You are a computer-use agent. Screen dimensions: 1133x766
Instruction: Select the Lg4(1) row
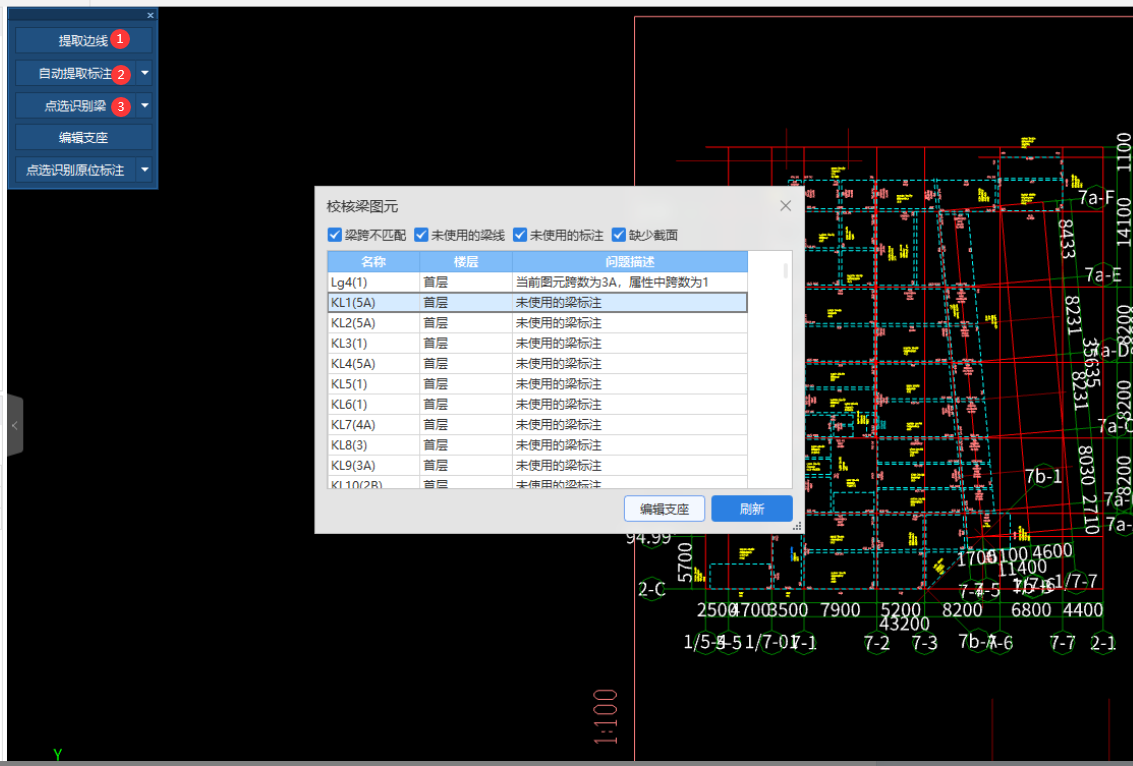click(x=538, y=282)
